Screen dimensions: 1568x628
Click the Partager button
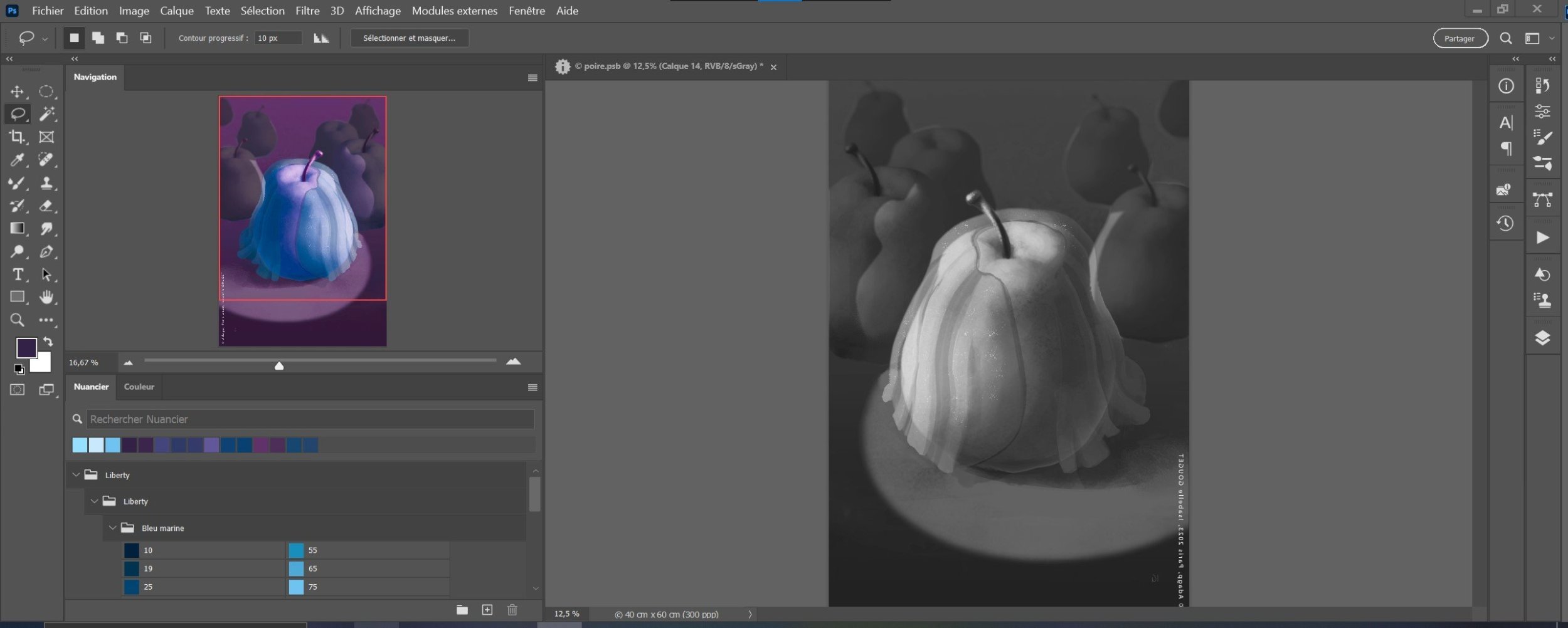(x=1459, y=38)
